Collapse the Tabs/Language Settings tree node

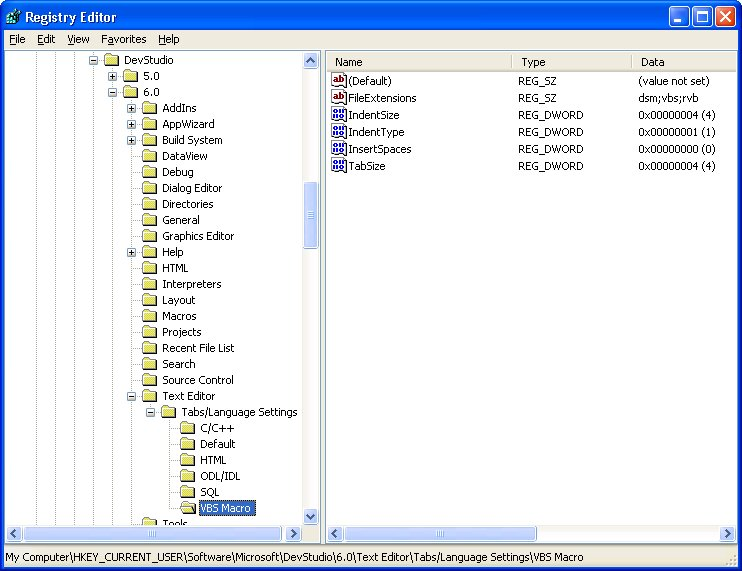pyautogui.click(x=150, y=413)
